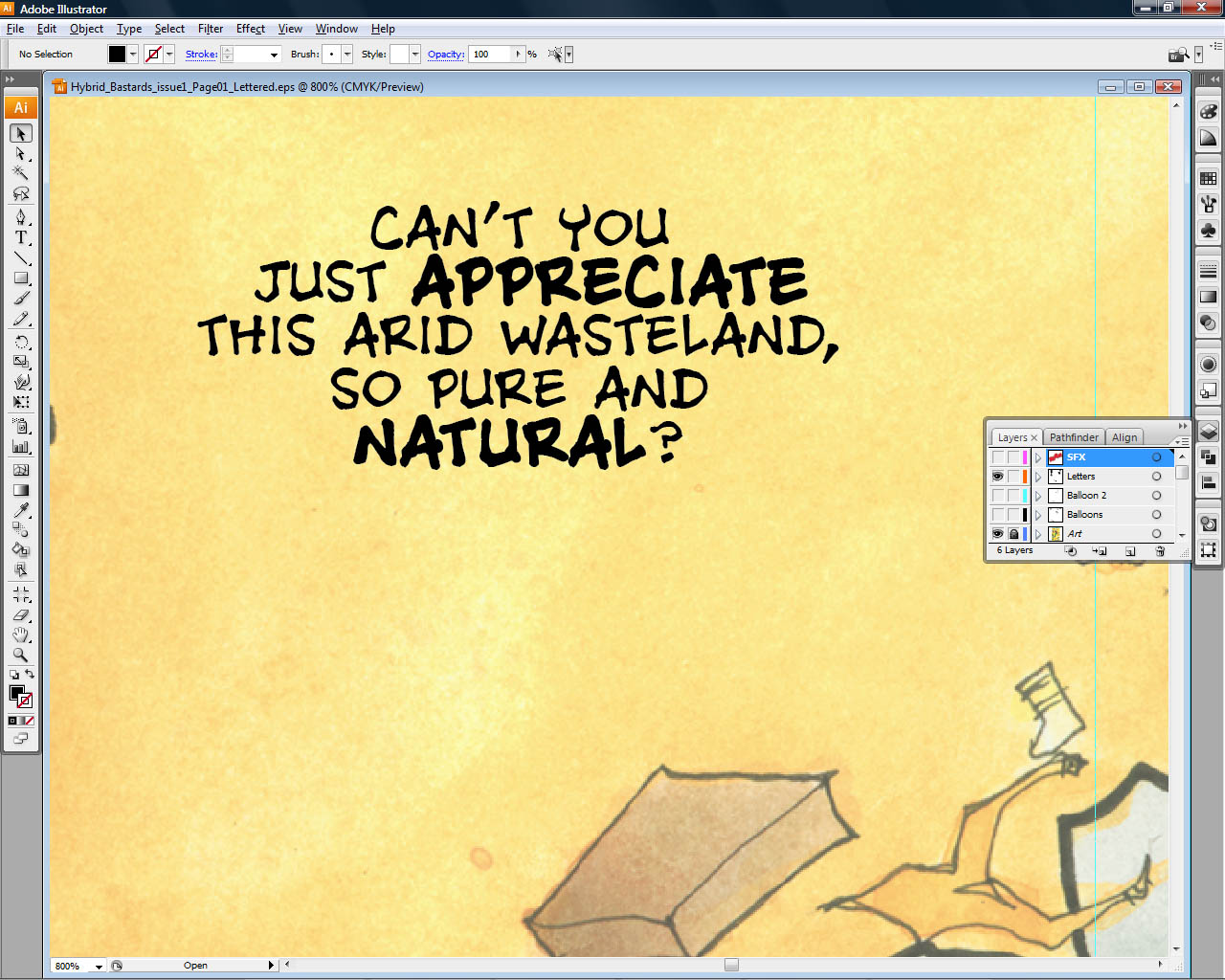Image resolution: width=1225 pixels, height=980 pixels.
Task: Switch to the Pathfinder tab
Action: [x=1074, y=437]
